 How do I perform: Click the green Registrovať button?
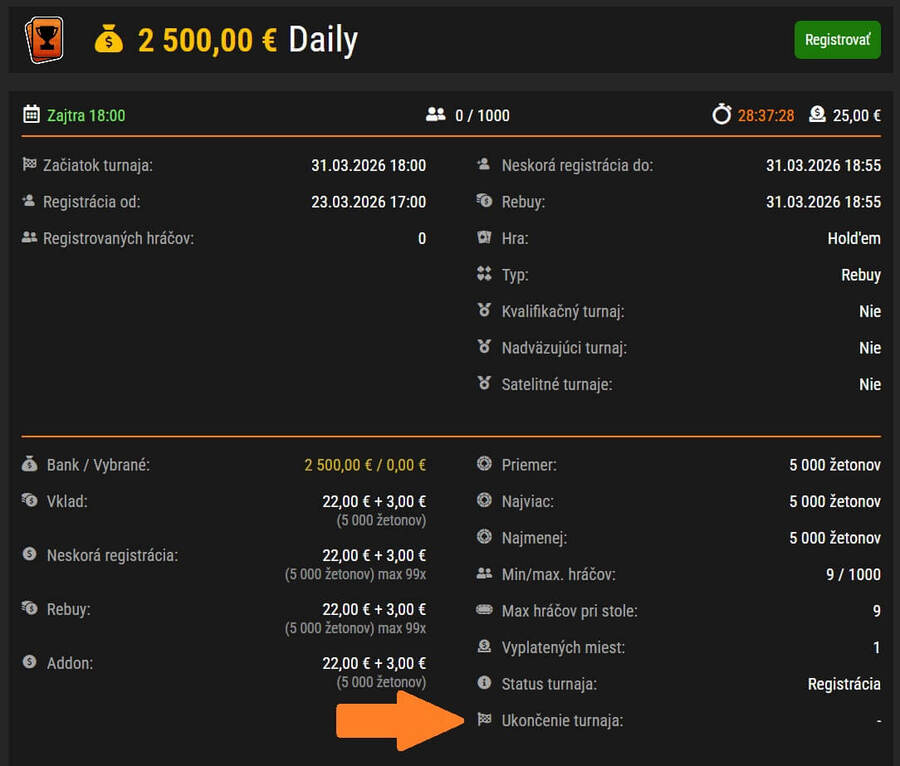click(837, 40)
